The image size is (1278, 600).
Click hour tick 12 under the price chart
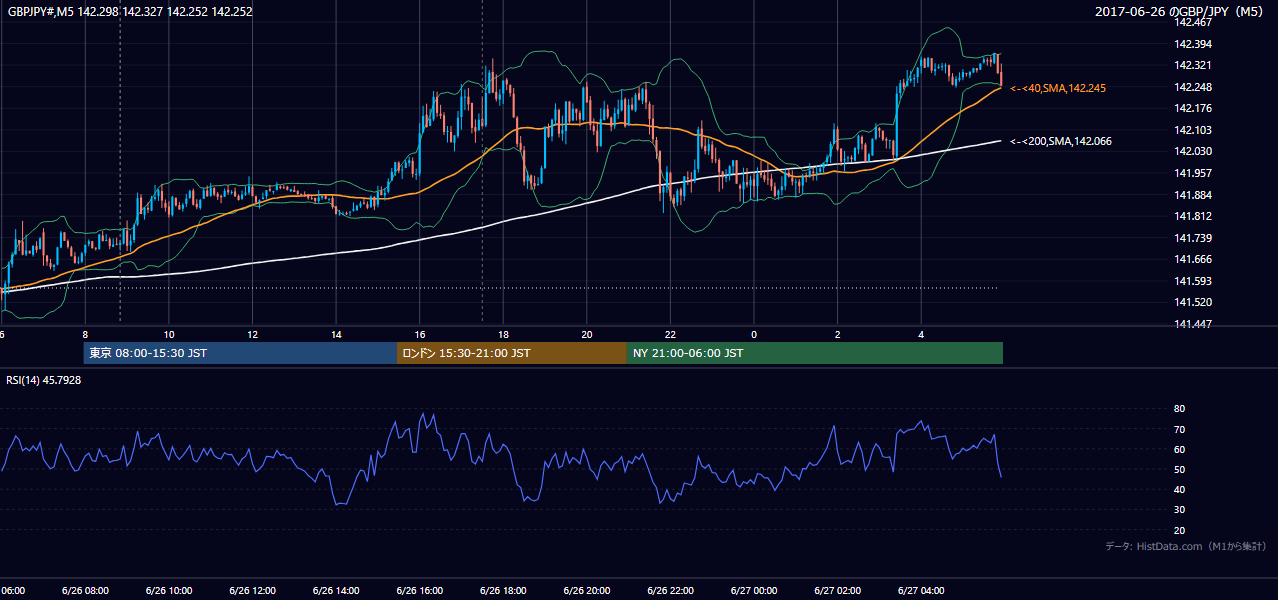(252, 334)
